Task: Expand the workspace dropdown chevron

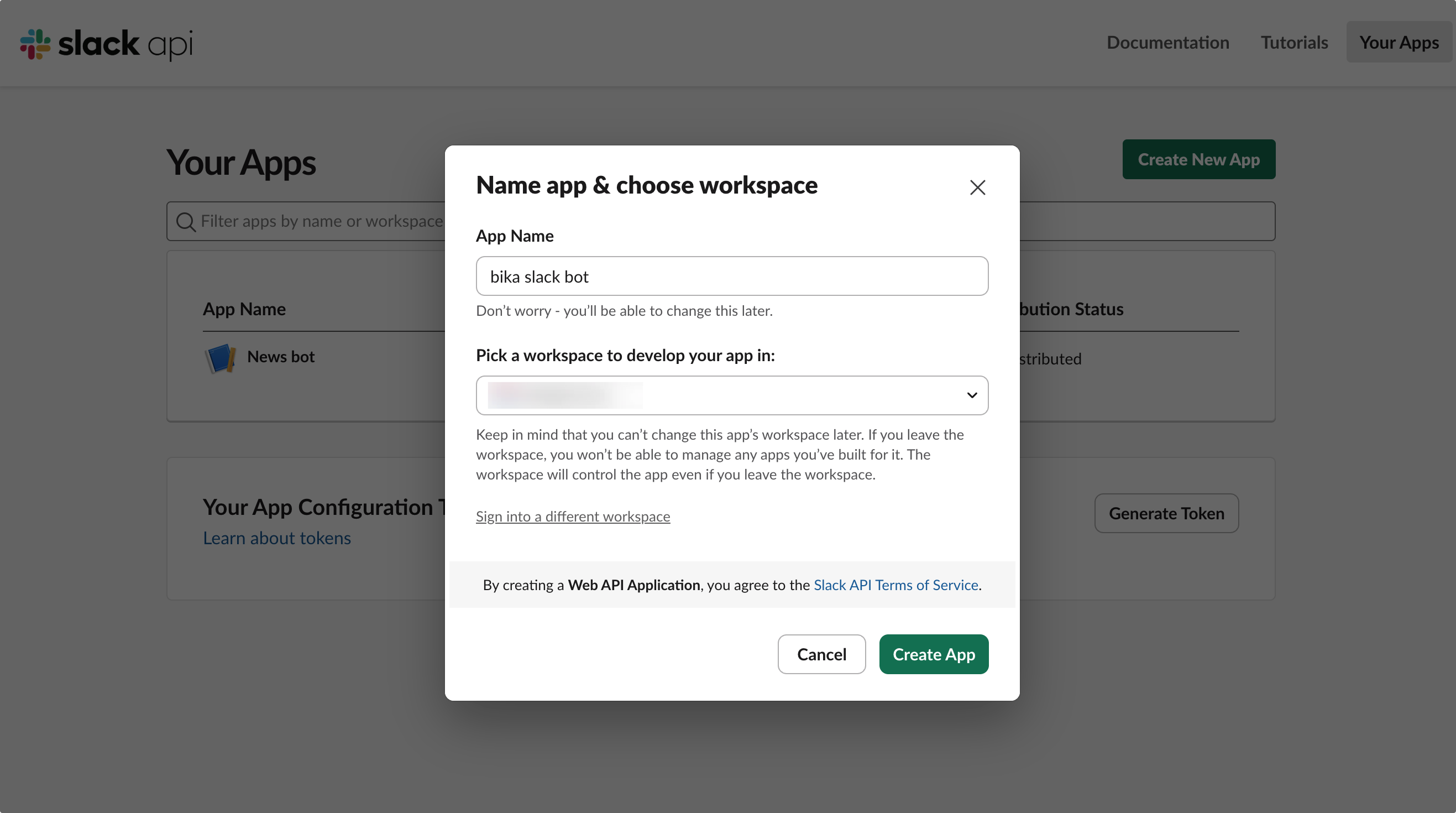Action: pyautogui.click(x=972, y=395)
